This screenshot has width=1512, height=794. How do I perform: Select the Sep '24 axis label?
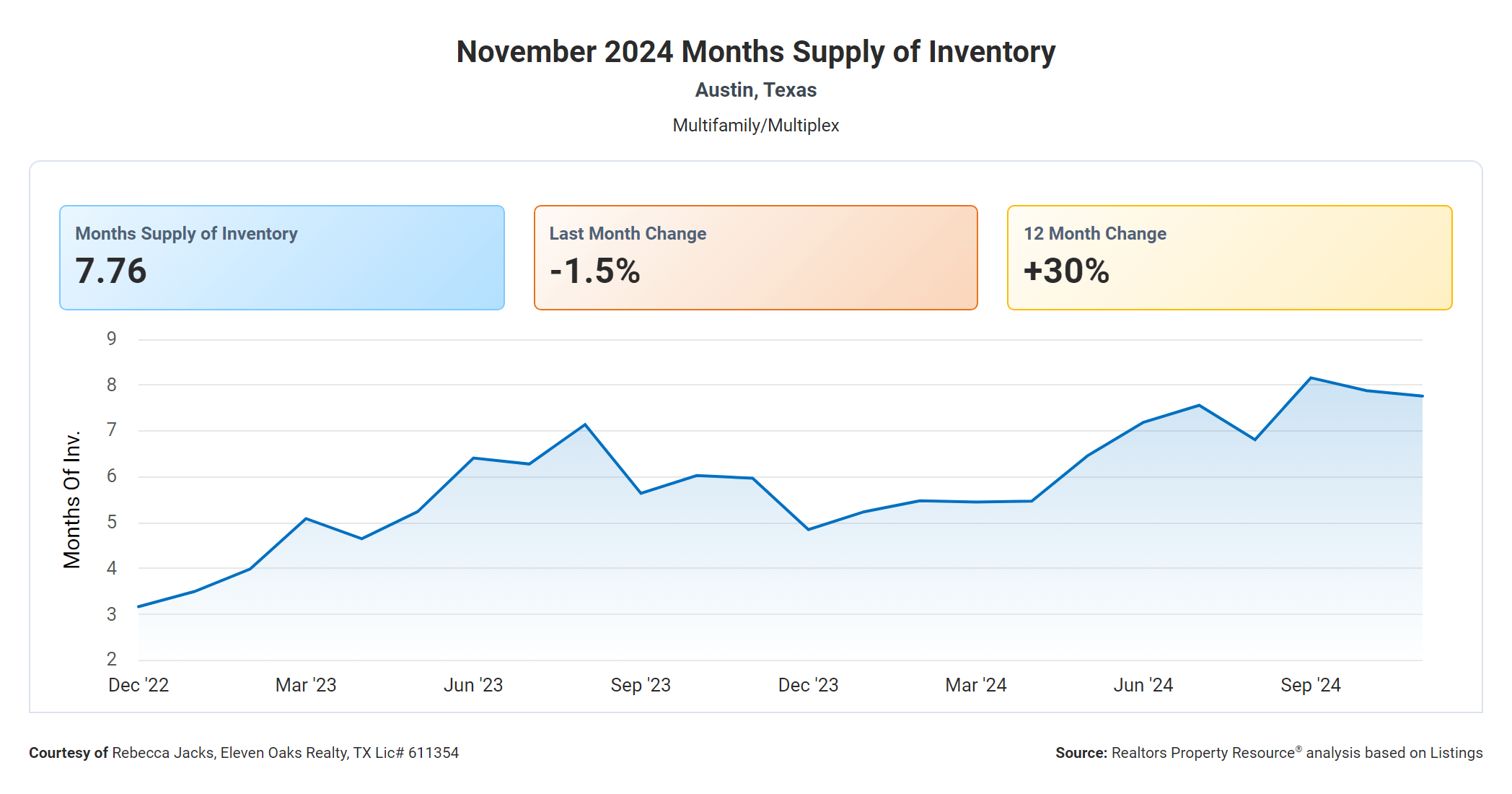coord(1310,685)
